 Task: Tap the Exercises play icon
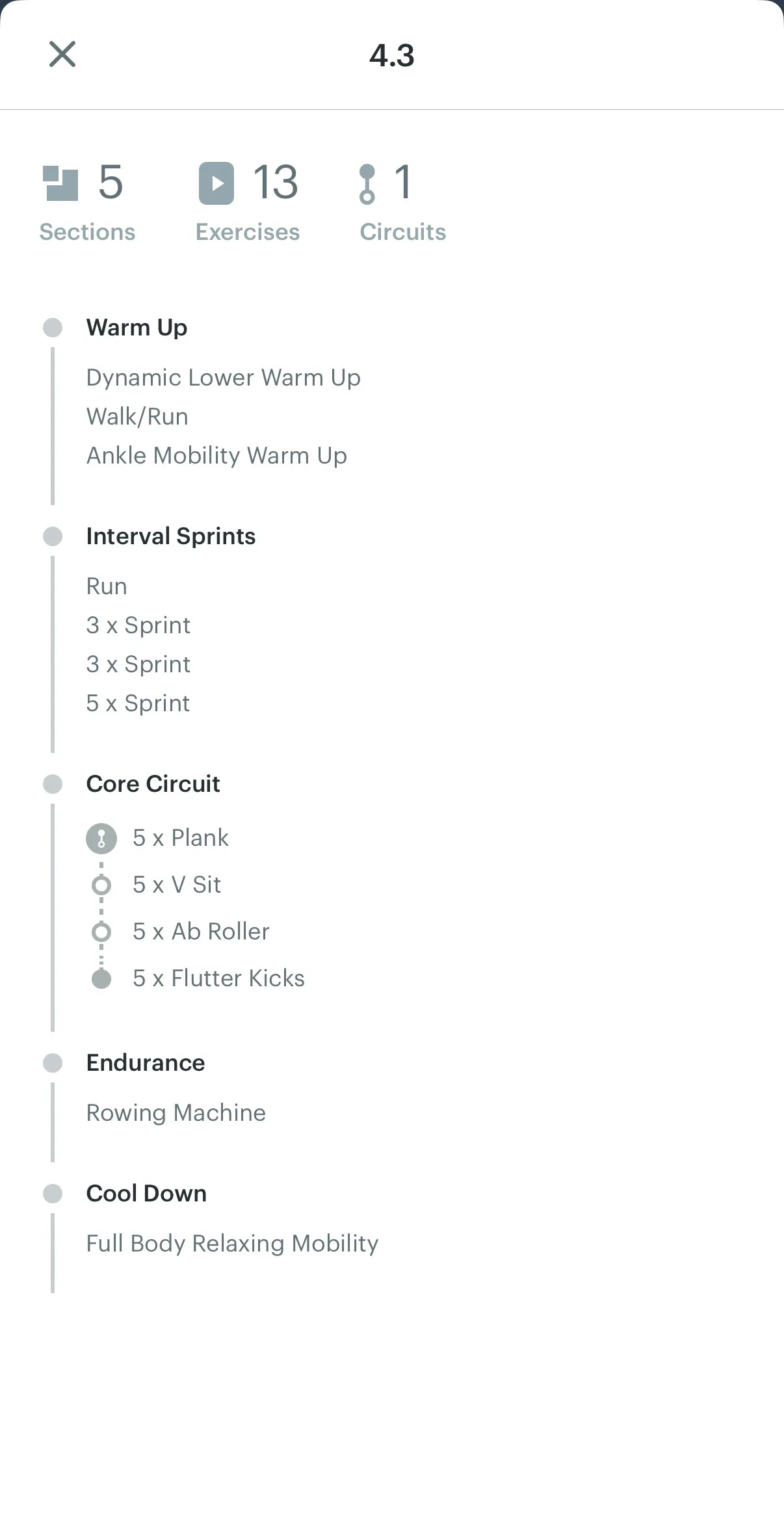click(x=216, y=183)
